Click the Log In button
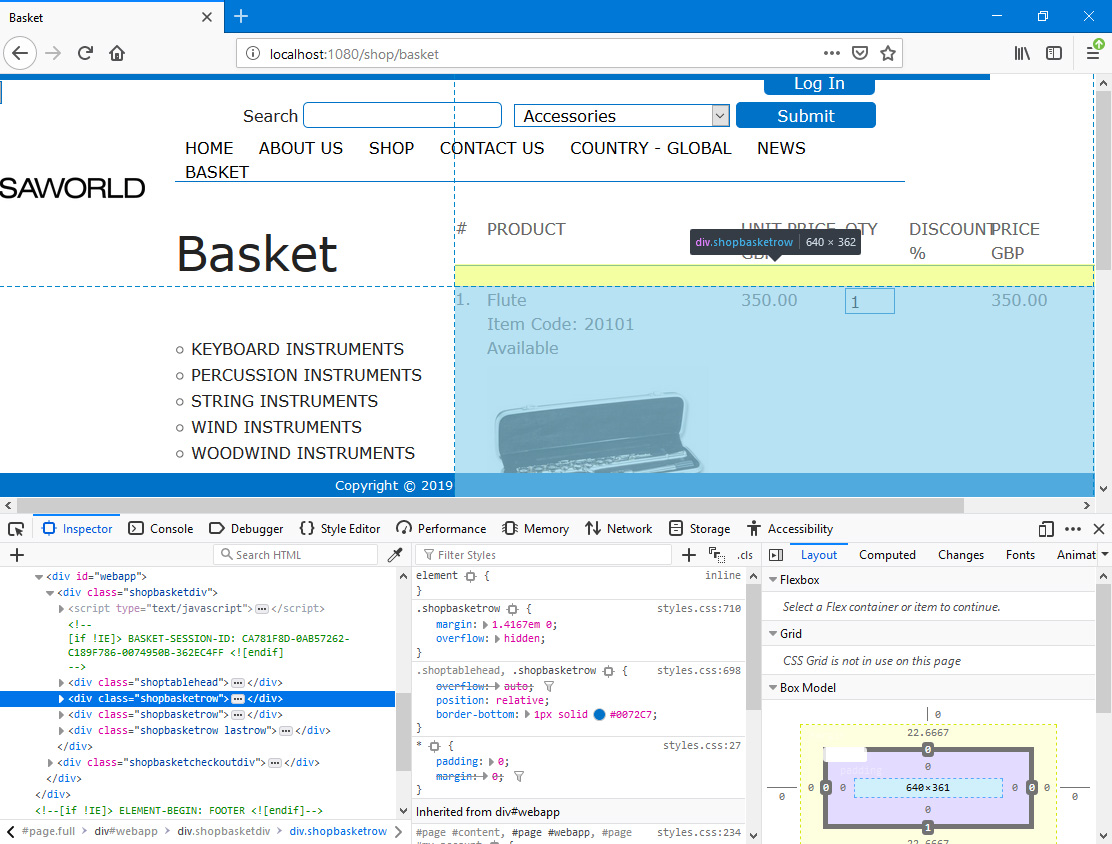The height and width of the screenshot is (844, 1112). click(819, 84)
